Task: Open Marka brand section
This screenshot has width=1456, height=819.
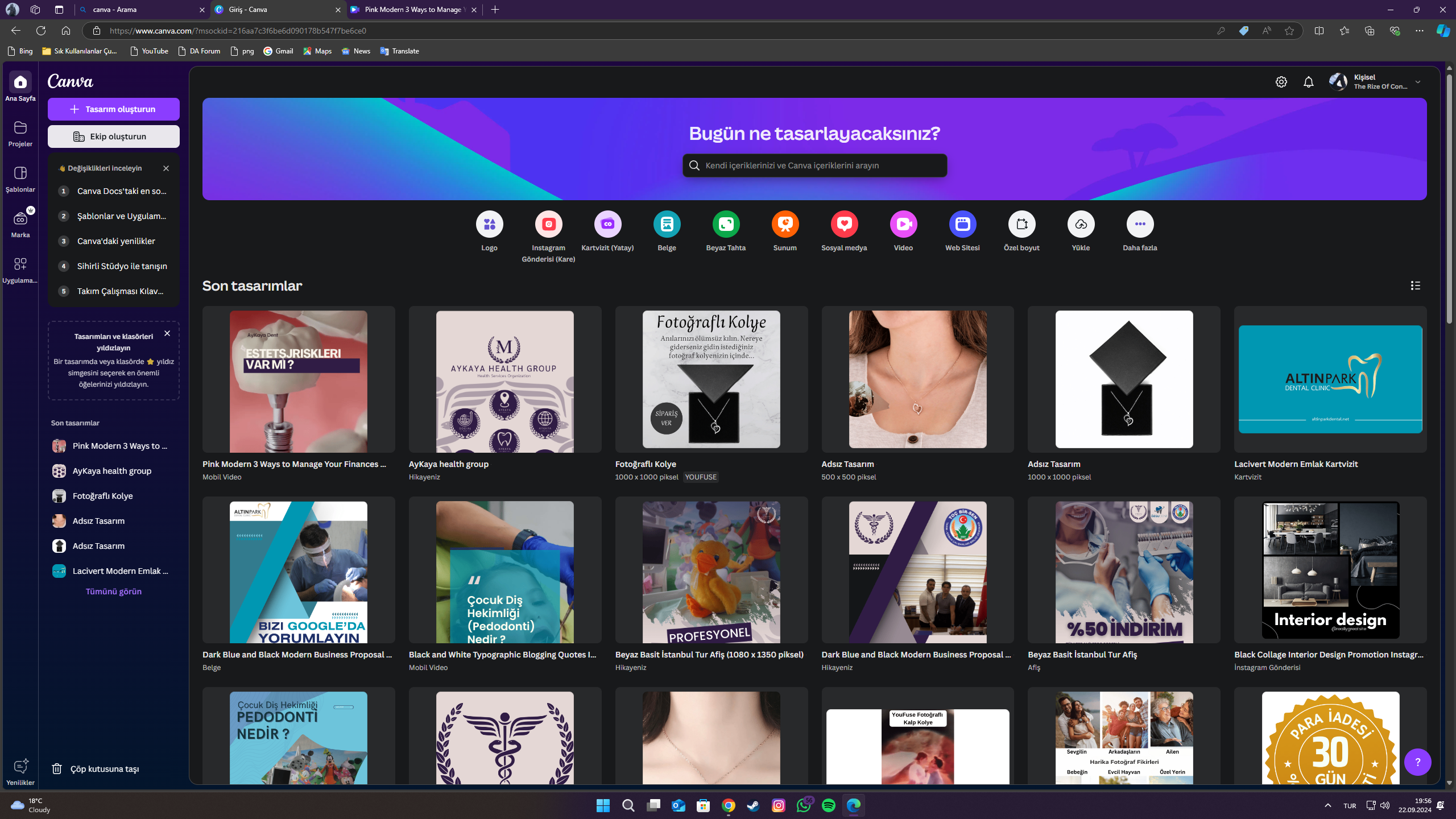Action: pyautogui.click(x=20, y=224)
